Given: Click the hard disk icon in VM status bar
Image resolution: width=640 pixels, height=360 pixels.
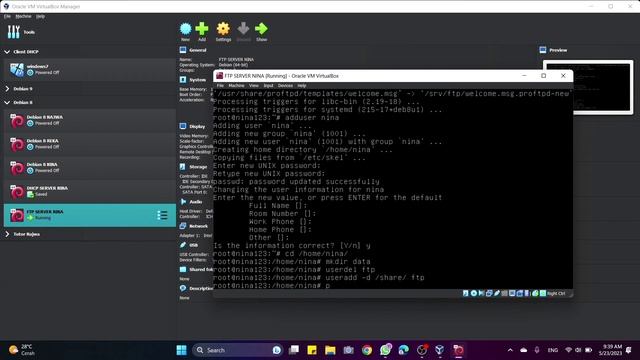Looking at the screenshot, I should click(466, 293).
